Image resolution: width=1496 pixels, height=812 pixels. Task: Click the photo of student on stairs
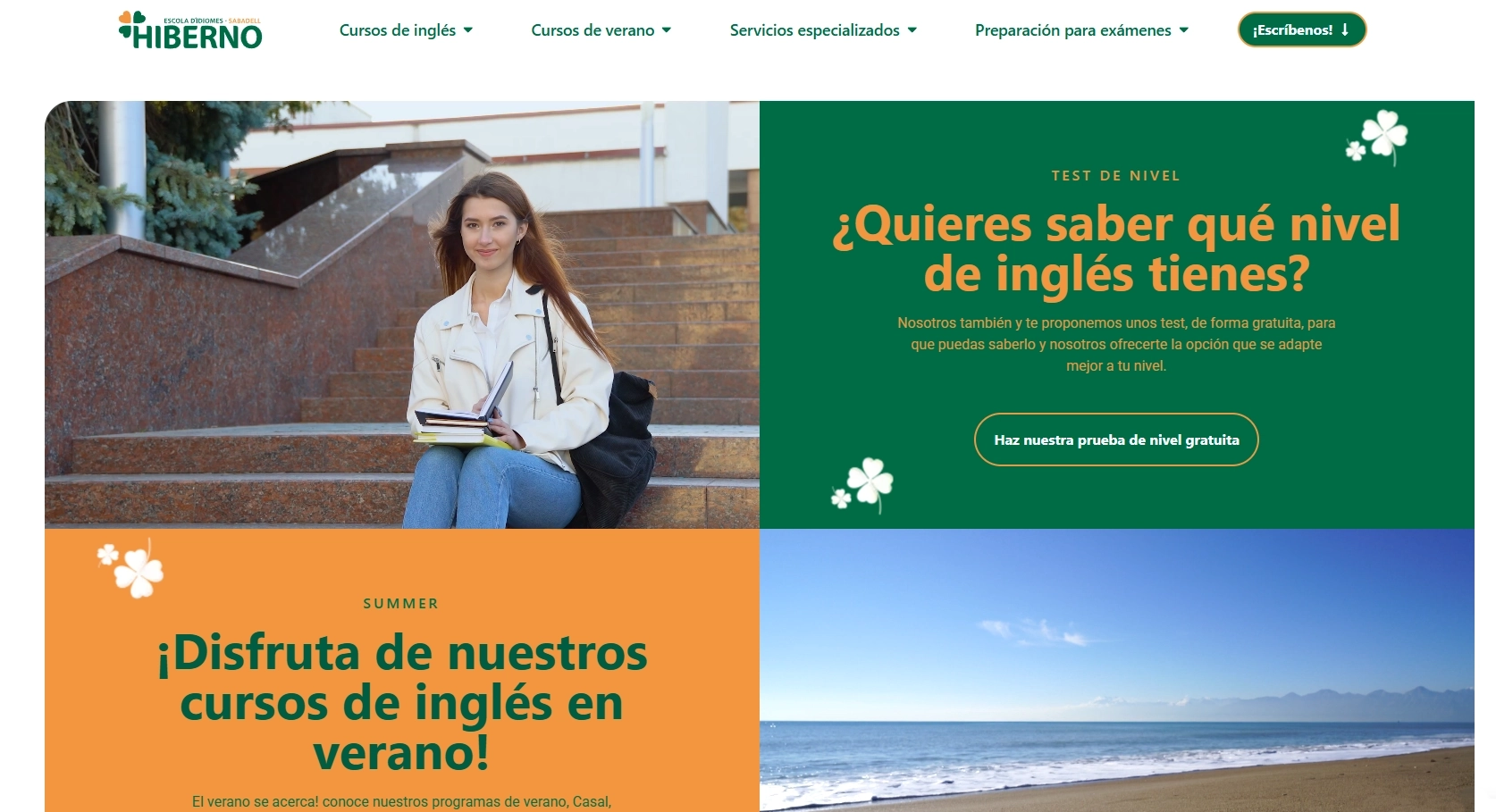pos(402,314)
